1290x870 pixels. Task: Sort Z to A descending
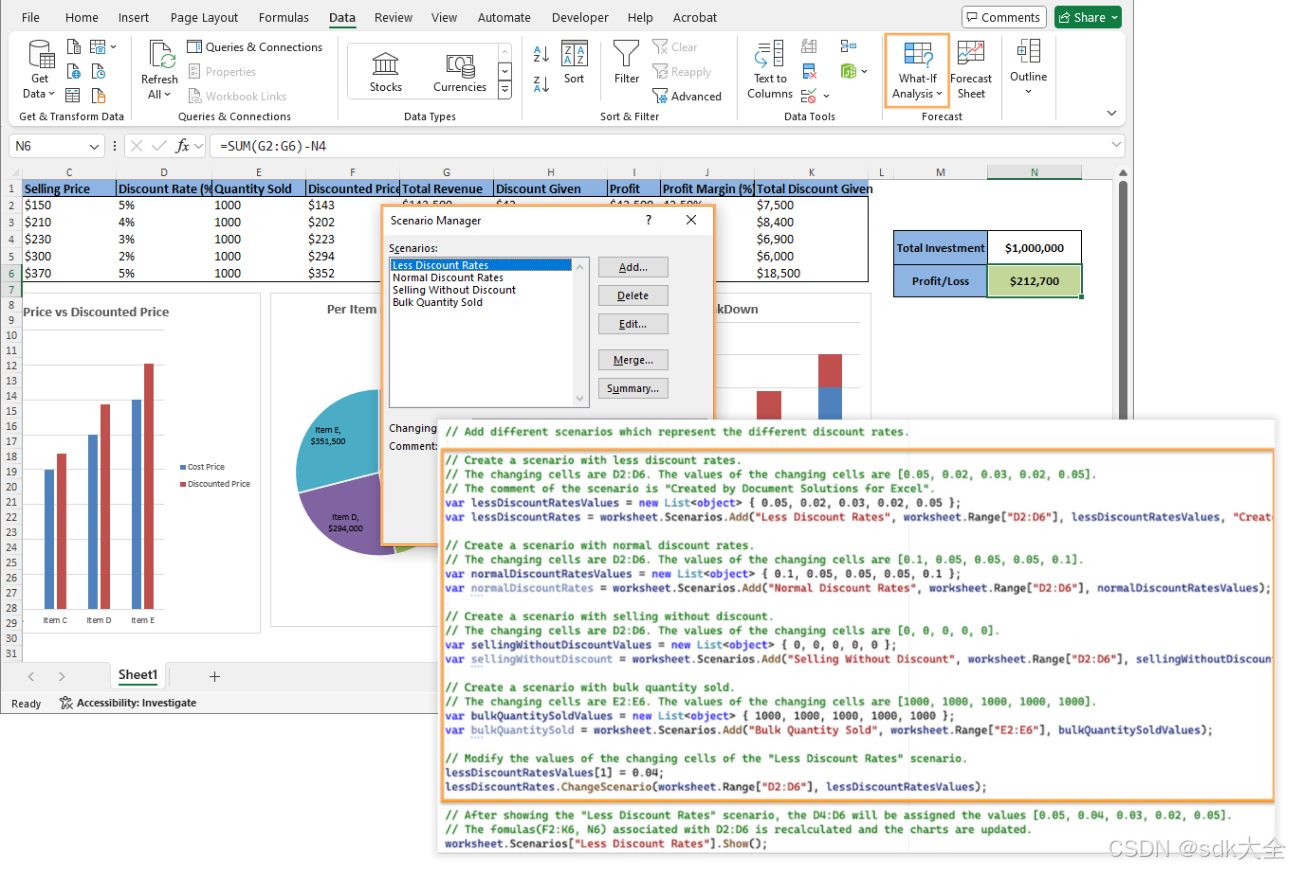(542, 84)
